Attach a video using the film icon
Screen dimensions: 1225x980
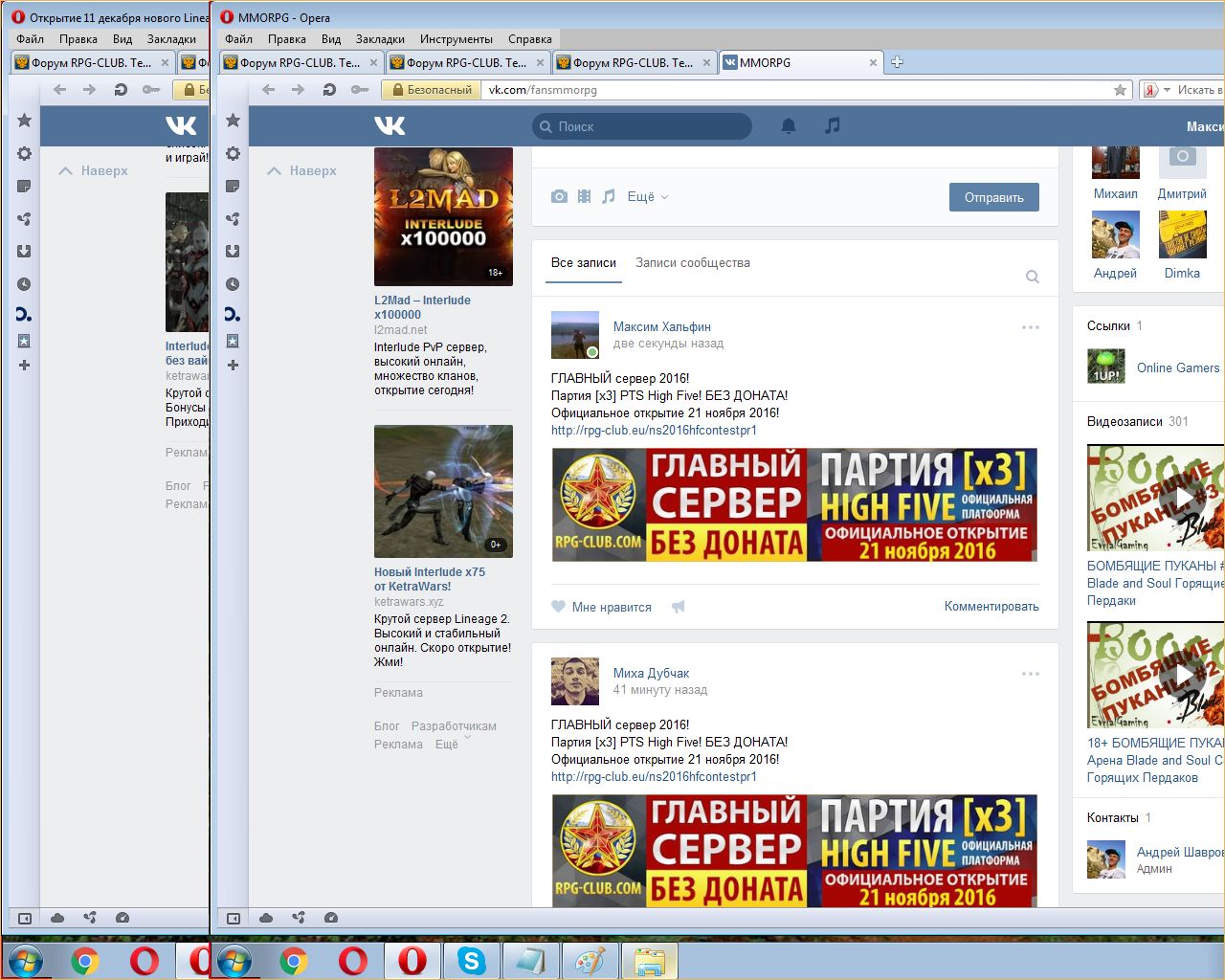click(584, 196)
